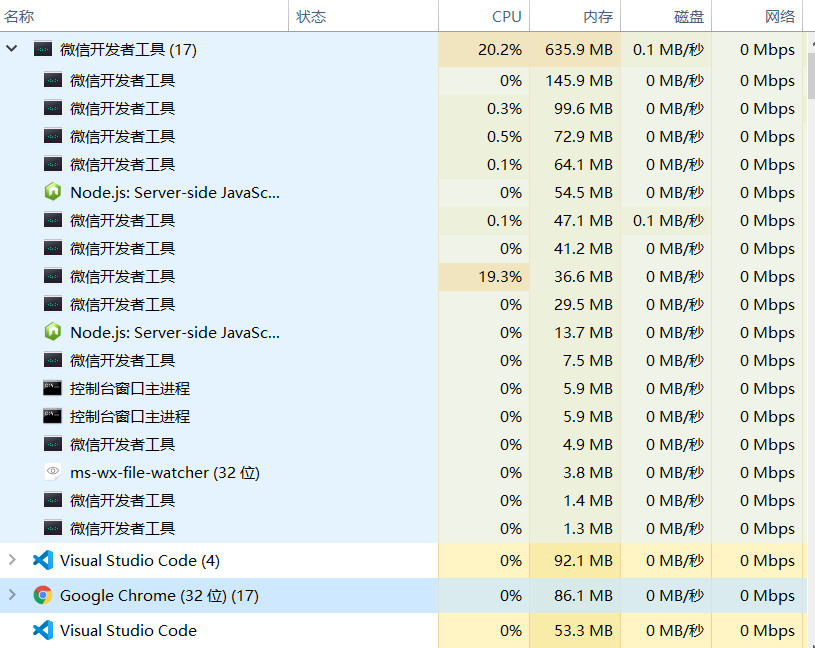This screenshot has height=648, width=815.
Task: Click the 0.3% CPU cell
Action: (484, 109)
